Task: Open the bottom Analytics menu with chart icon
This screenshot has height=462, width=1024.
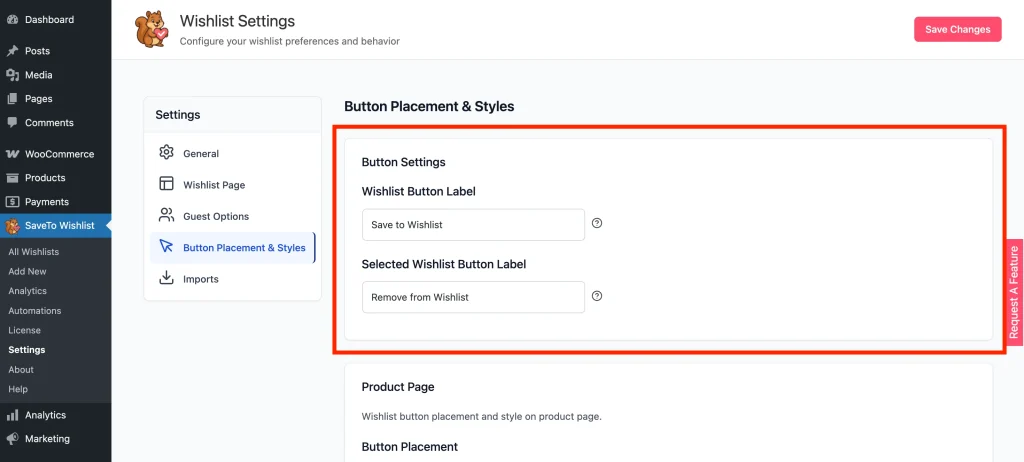Action: [x=56, y=415]
